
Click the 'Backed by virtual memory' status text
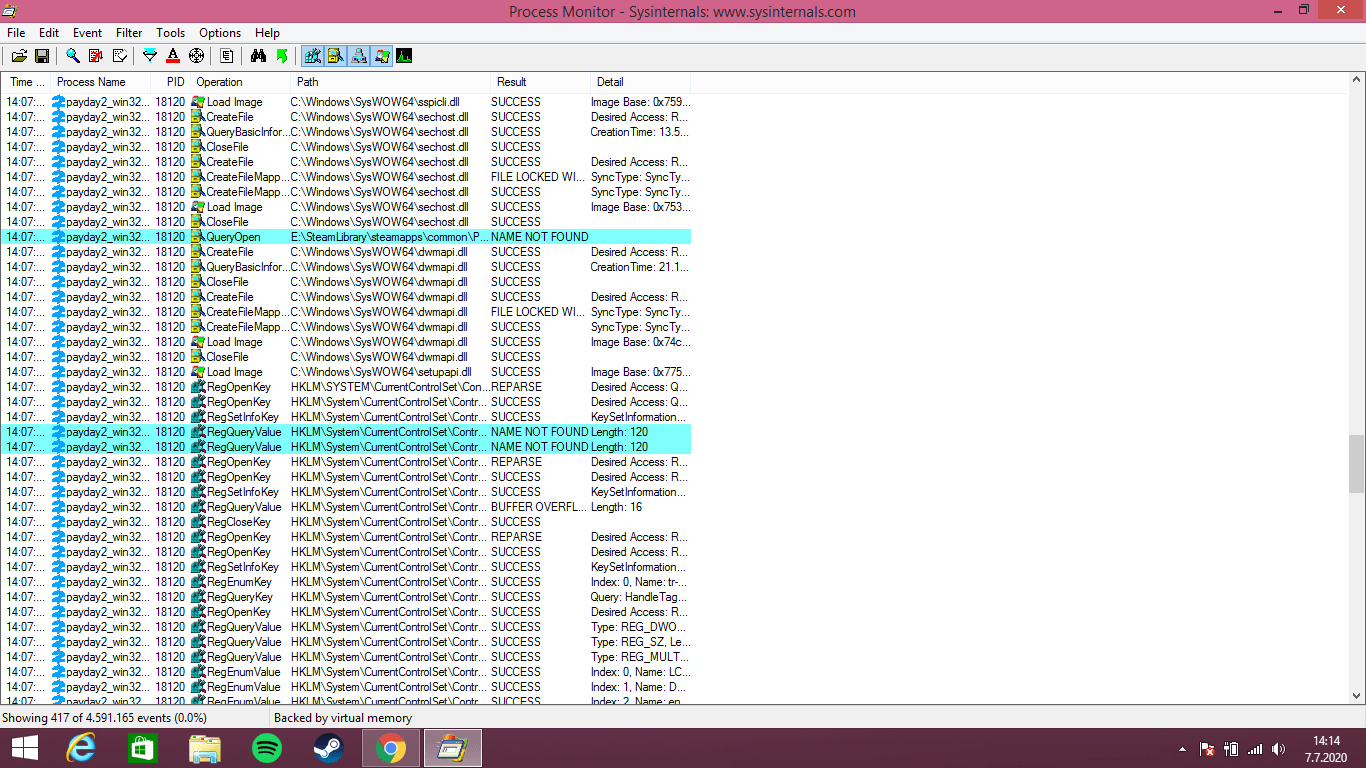(x=343, y=718)
